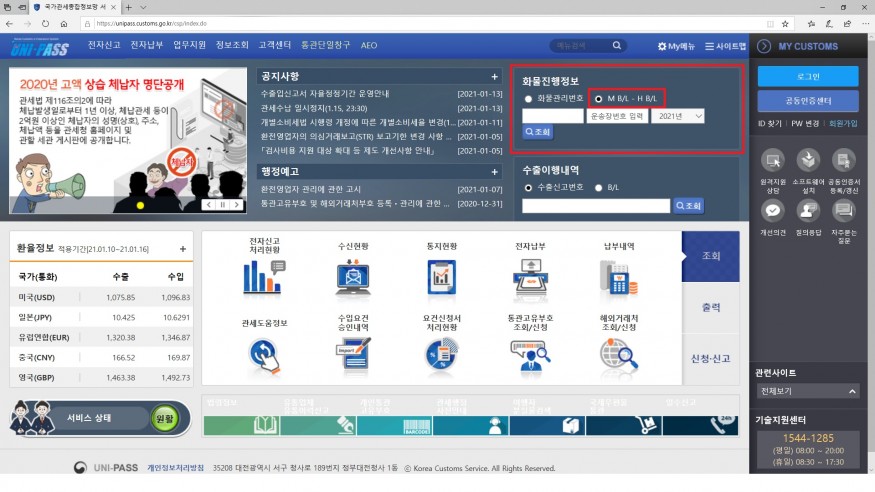Click the 원격지원 상담 icon
The width and height of the screenshot is (875, 492).
pyautogui.click(x=773, y=162)
